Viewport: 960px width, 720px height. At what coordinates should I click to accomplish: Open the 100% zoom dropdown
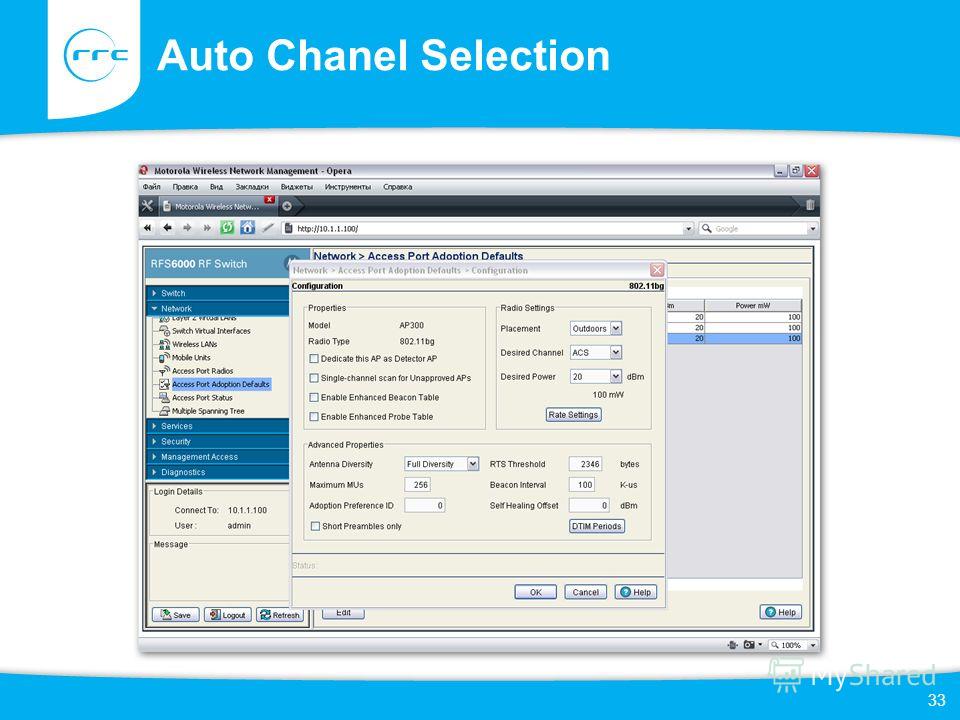tap(813, 645)
